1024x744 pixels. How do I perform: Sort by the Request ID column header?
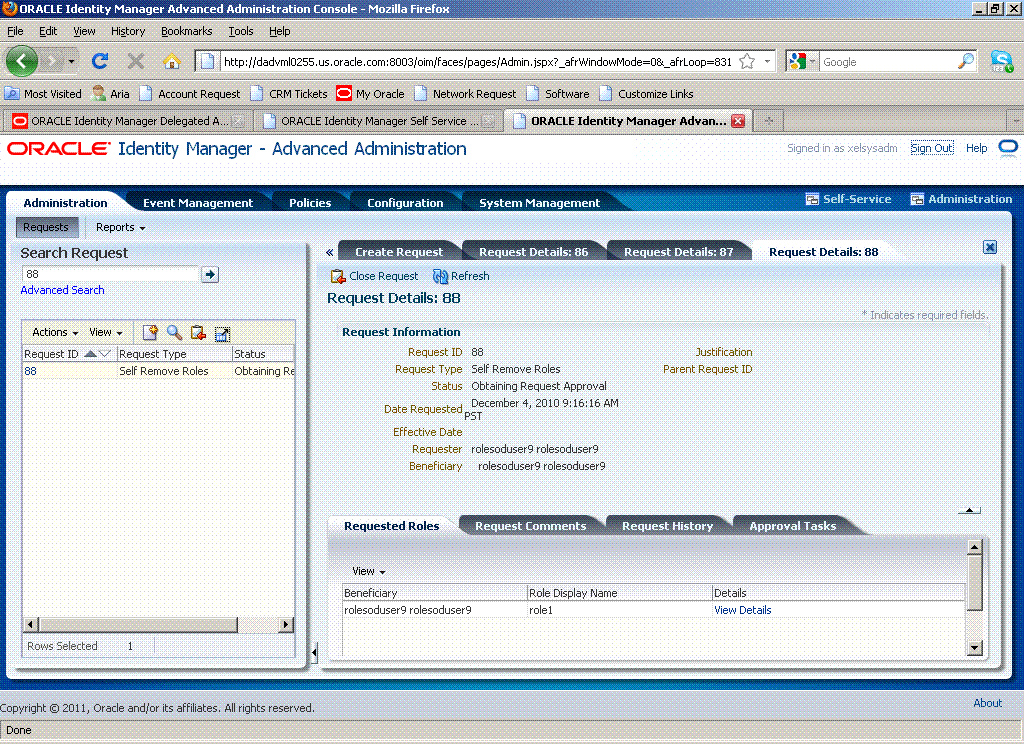tap(55, 353)
